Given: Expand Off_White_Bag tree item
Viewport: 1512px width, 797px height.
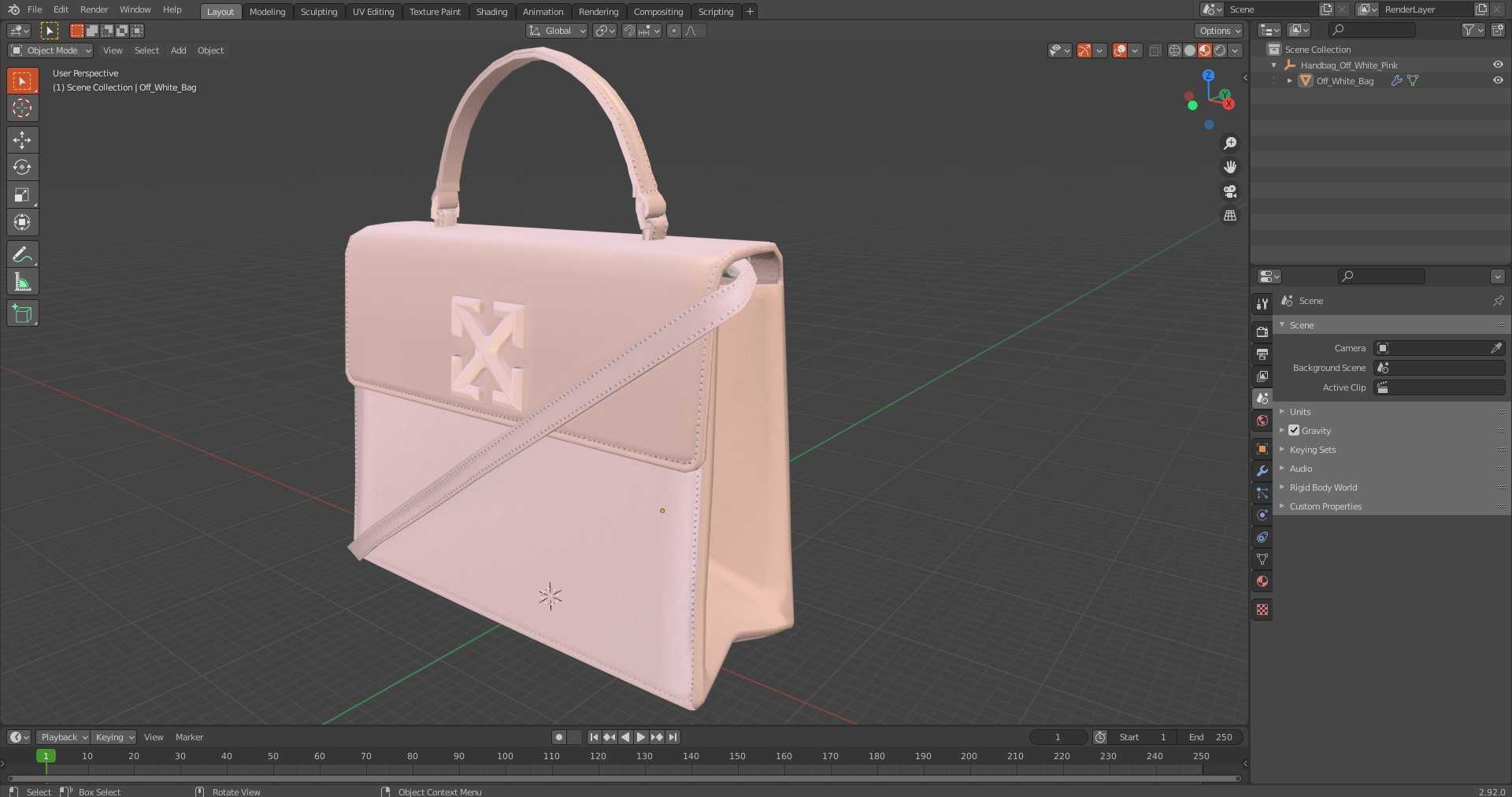Looking at the screenshot, I should coord(1289,80).
